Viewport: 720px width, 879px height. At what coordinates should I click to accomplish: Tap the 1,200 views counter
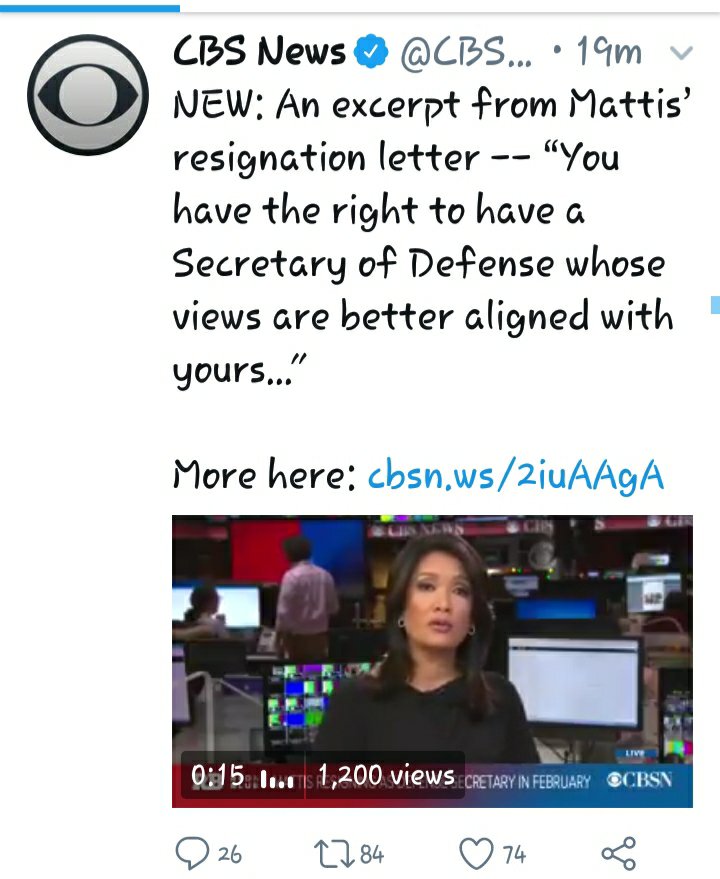tap(386, 776)
